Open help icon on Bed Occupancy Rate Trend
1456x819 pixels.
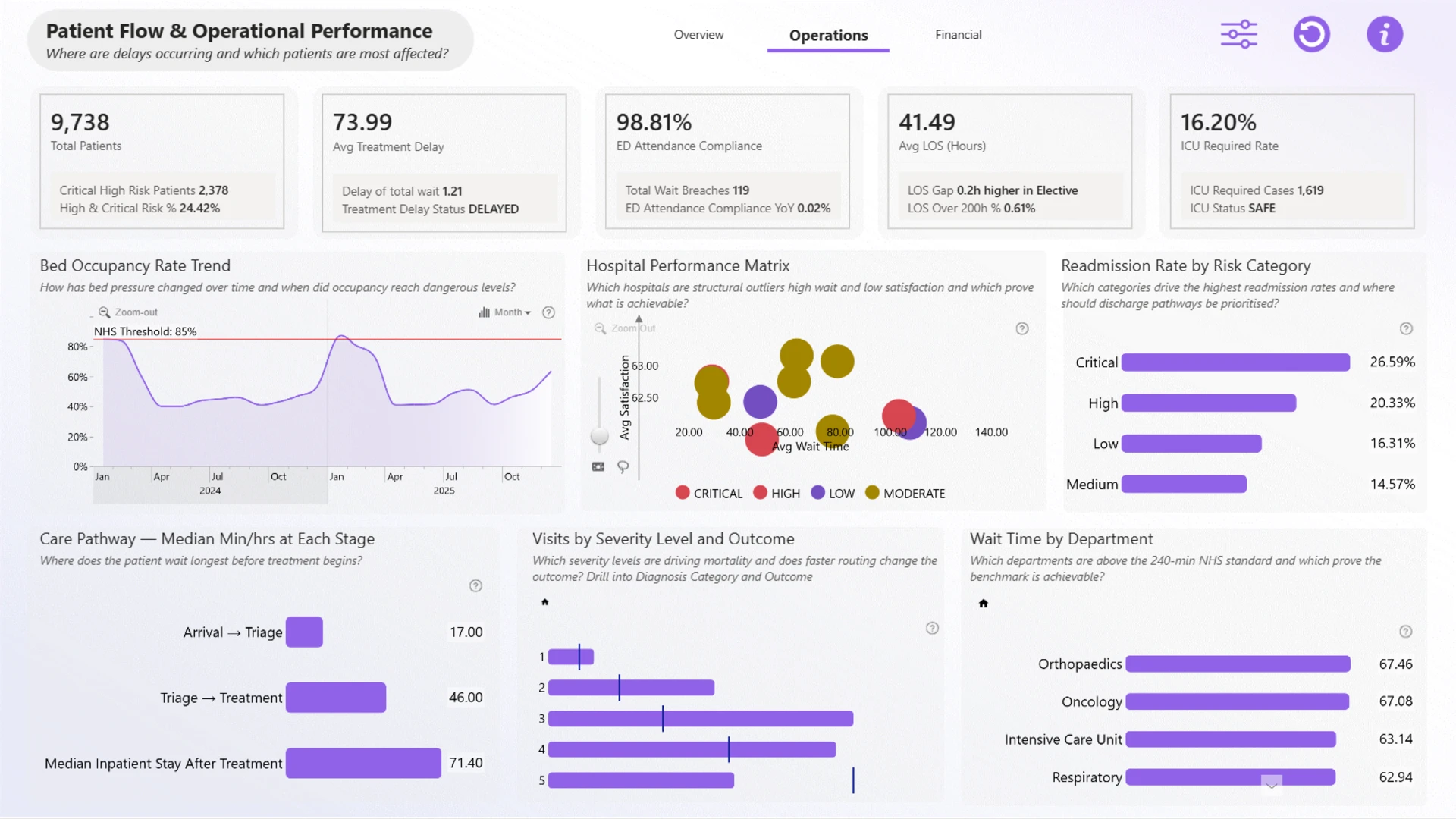(x=549, y=312)
